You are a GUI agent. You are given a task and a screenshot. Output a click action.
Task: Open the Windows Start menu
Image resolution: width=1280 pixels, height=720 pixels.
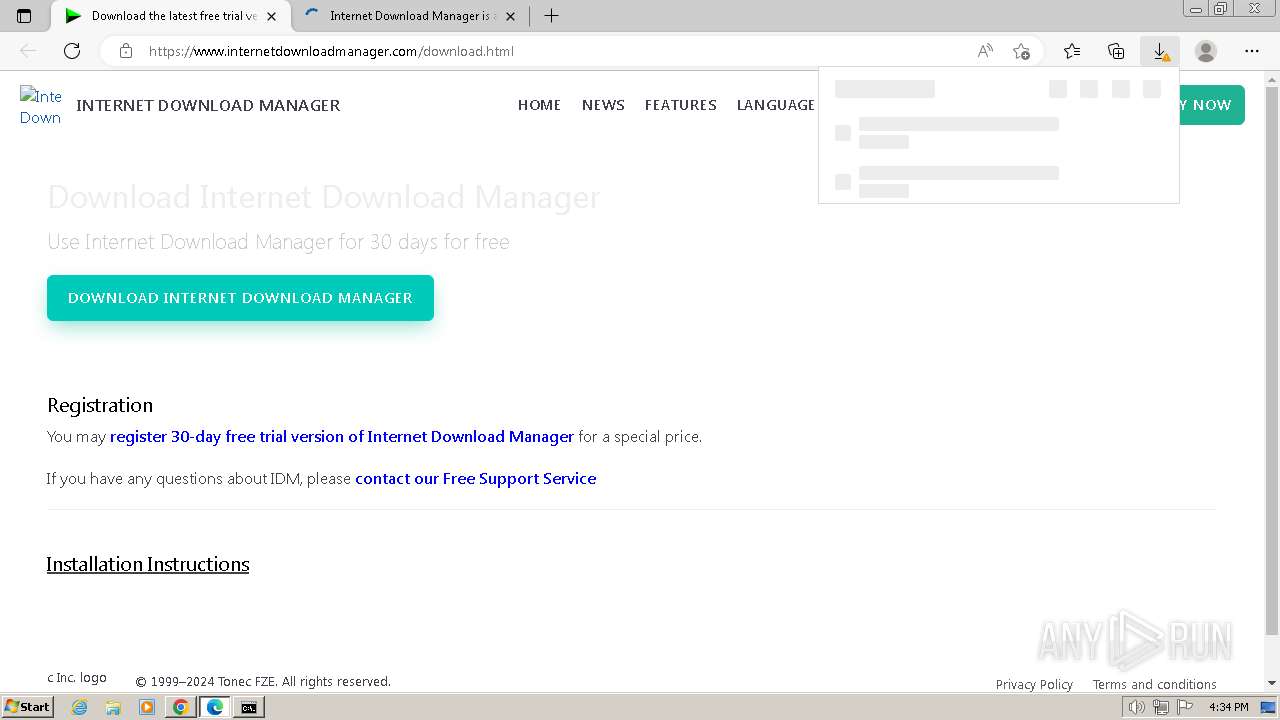point(27,707)
